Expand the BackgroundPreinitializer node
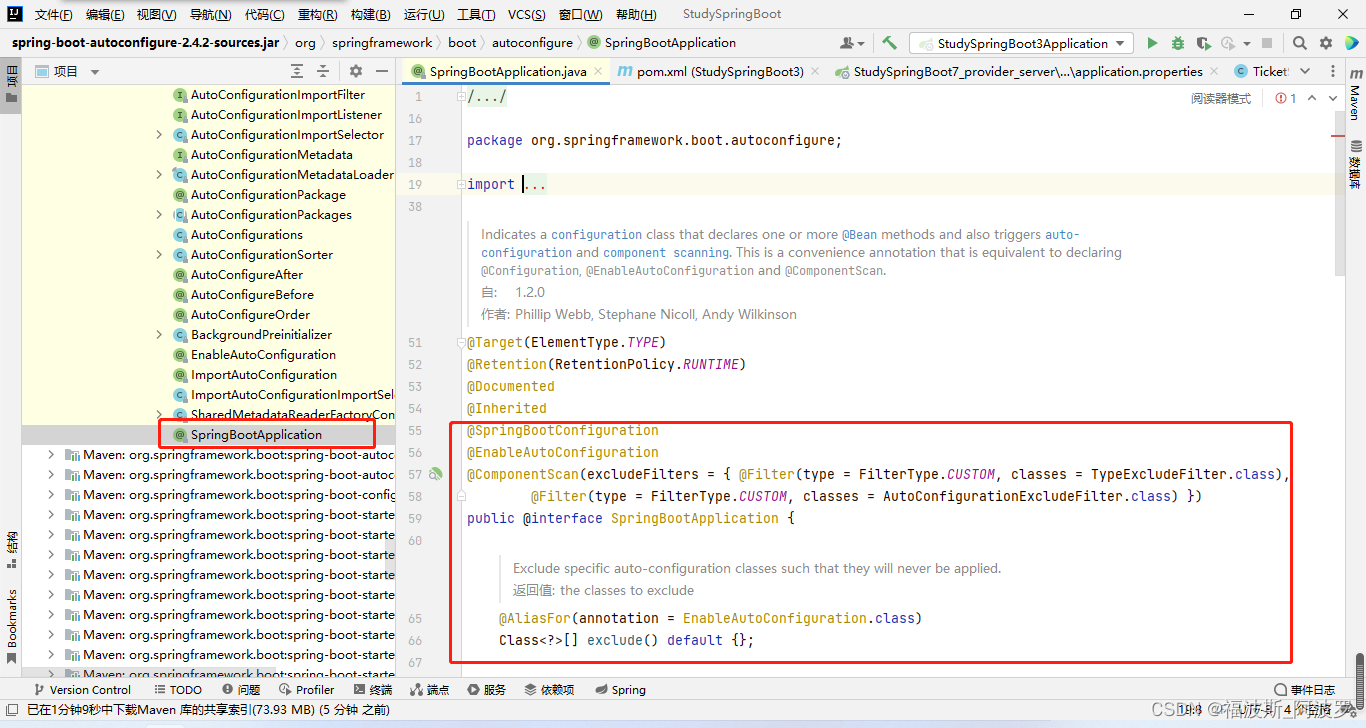This screenshot has height=728, width=1366. pos(159,334)
